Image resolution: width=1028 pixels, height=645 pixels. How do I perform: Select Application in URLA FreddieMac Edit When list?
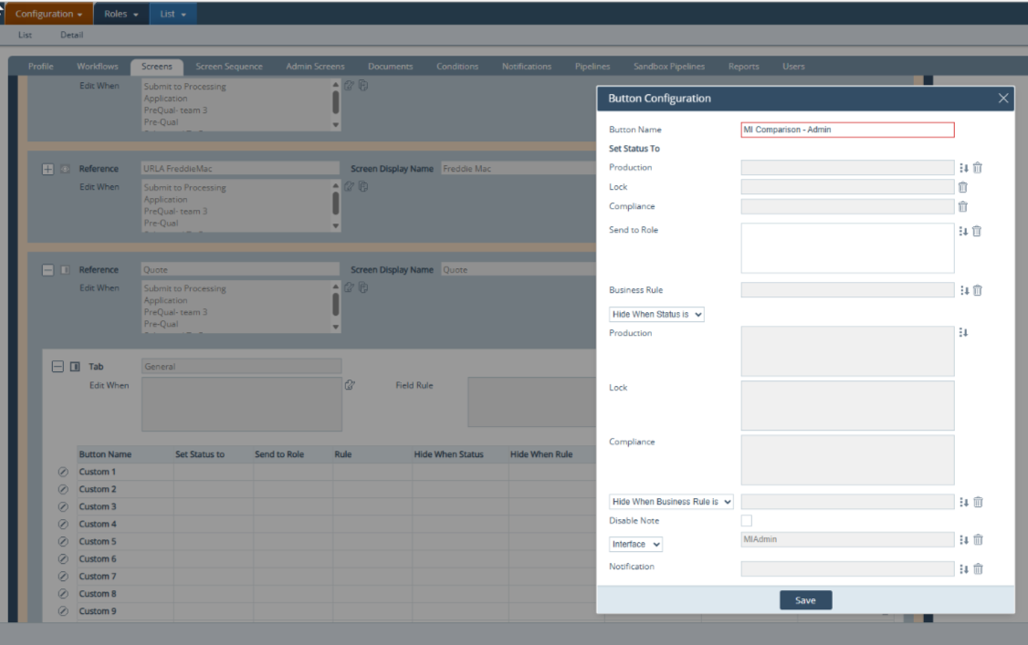tap(165, 199)
